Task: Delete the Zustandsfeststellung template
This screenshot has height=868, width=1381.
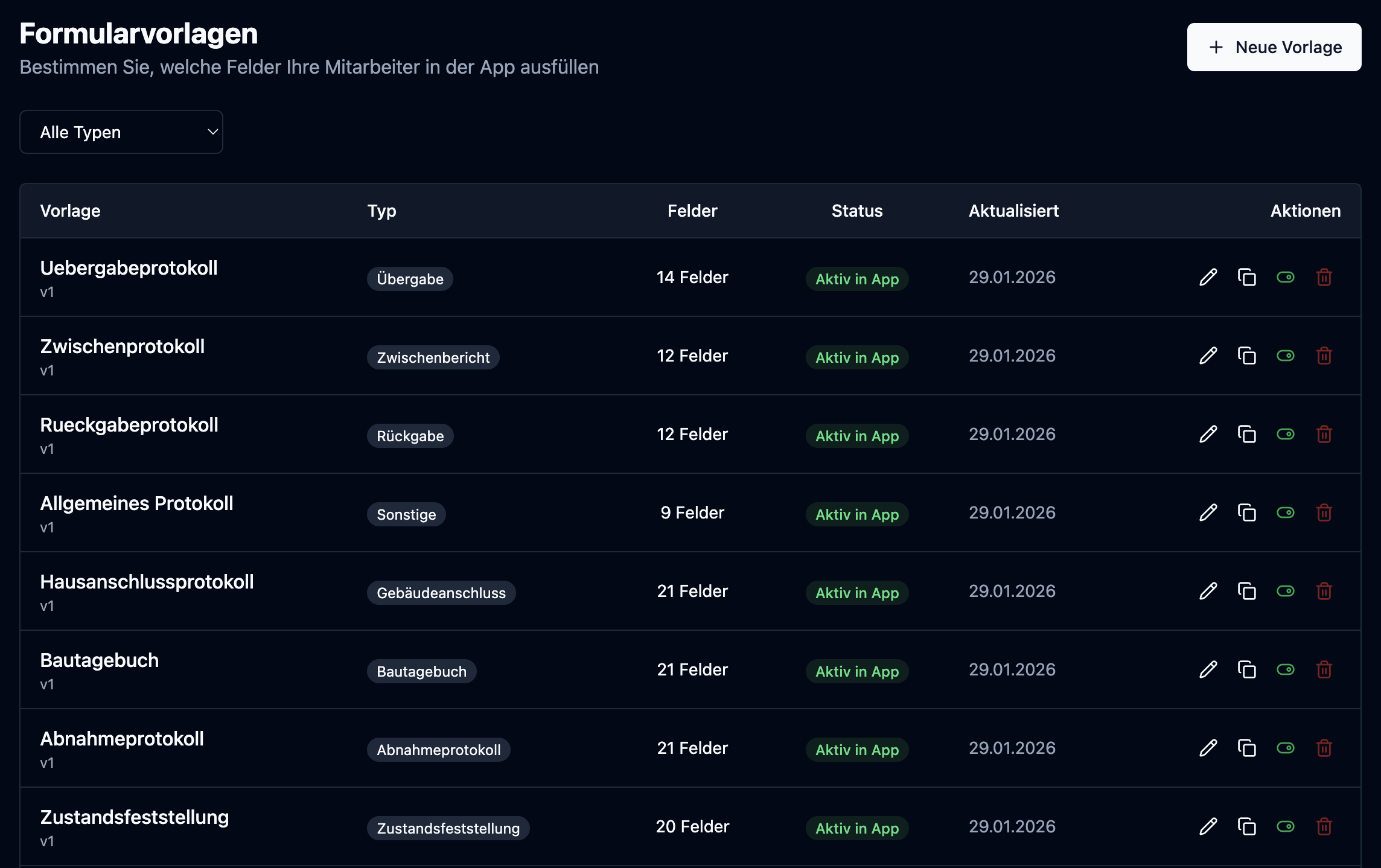Action: coord(1324,826)
